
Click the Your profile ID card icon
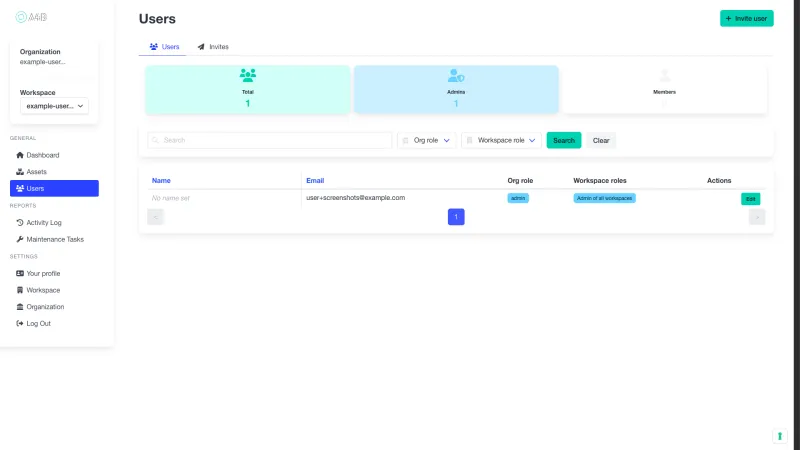(20, 273)
